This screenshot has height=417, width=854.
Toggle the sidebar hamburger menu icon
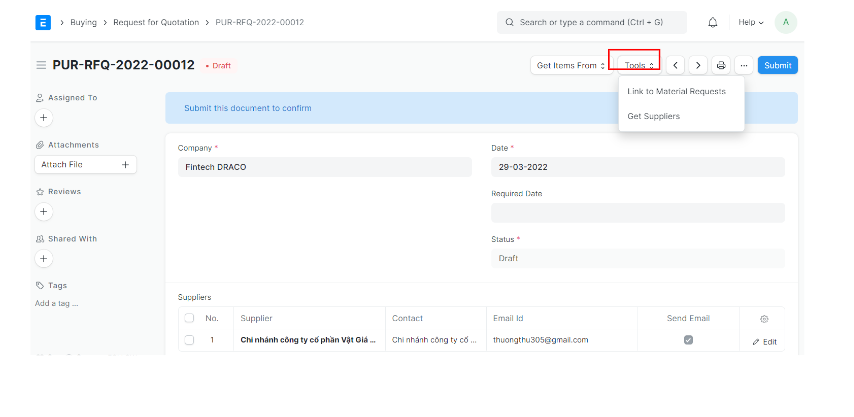pyautogui.click(x=41, y=65)
